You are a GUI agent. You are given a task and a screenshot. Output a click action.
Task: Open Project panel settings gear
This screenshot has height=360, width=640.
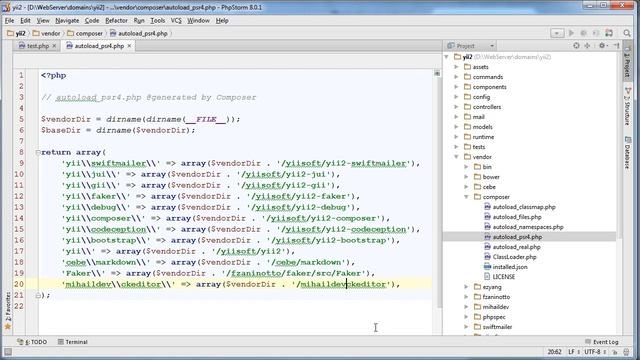tap(602, 46)
